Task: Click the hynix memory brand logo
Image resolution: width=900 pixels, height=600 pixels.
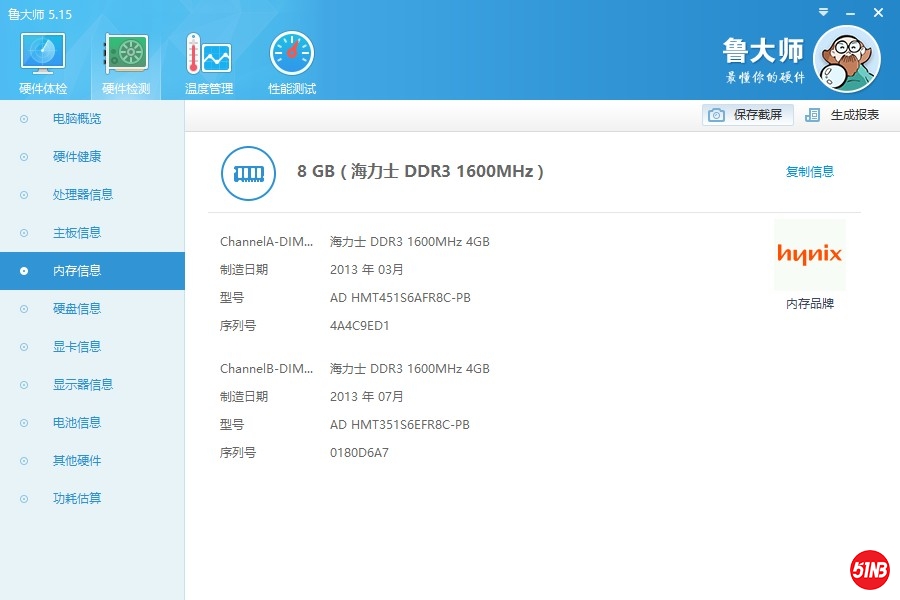Action: (x=808, y=254)
